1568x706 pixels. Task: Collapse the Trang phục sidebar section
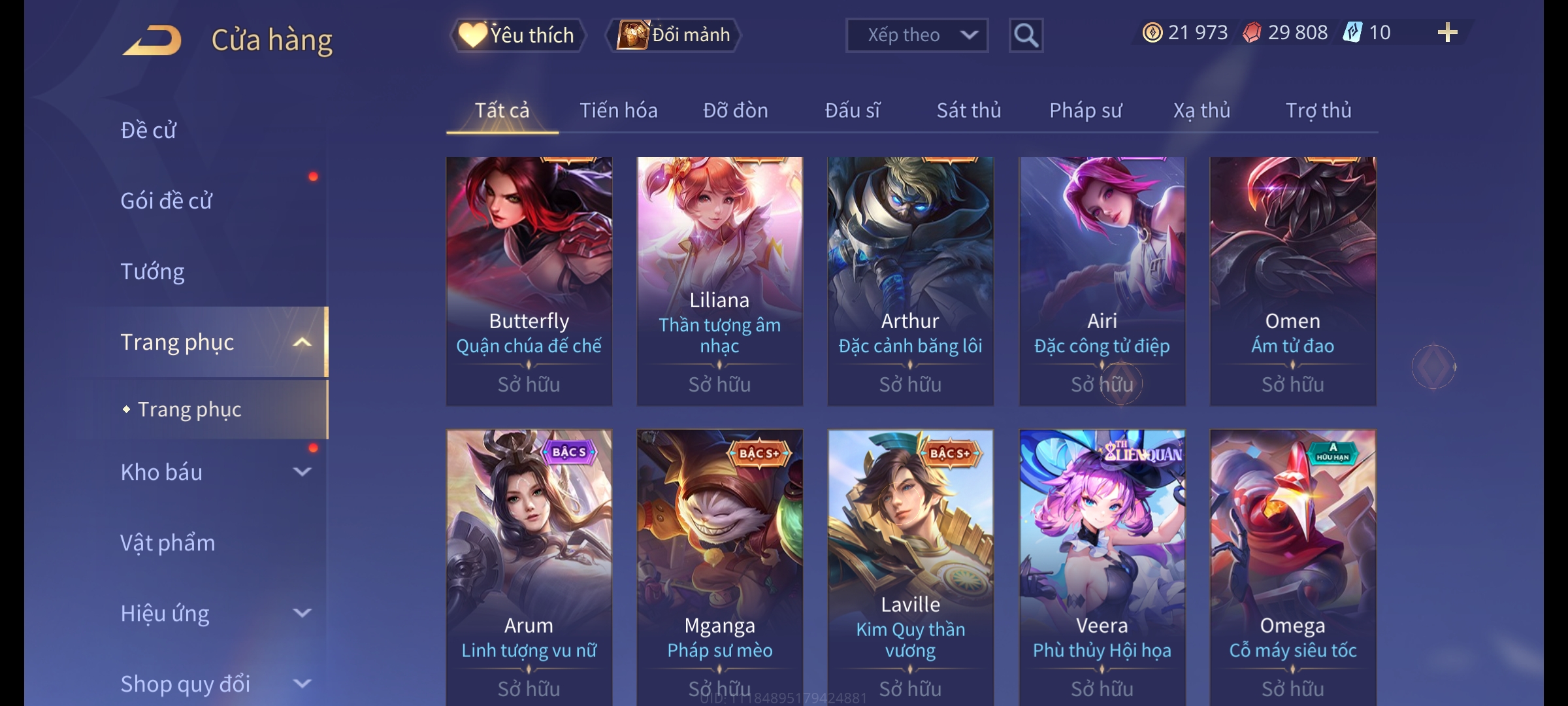click(302, 343)
